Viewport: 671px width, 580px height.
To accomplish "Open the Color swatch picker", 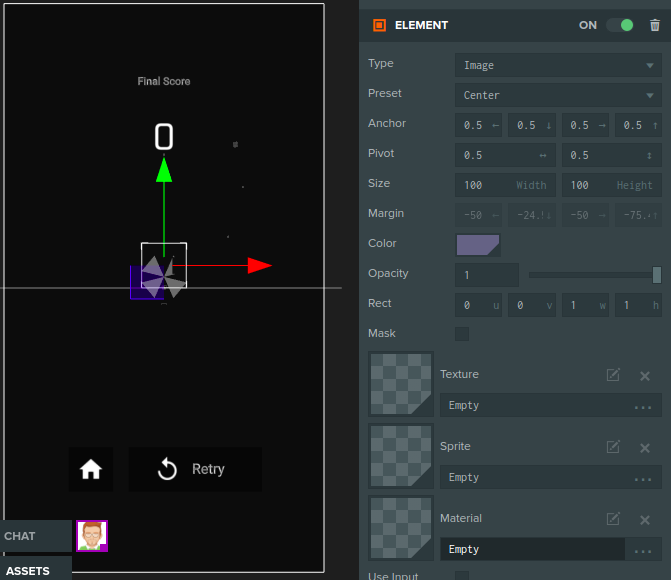I will 478,244.
